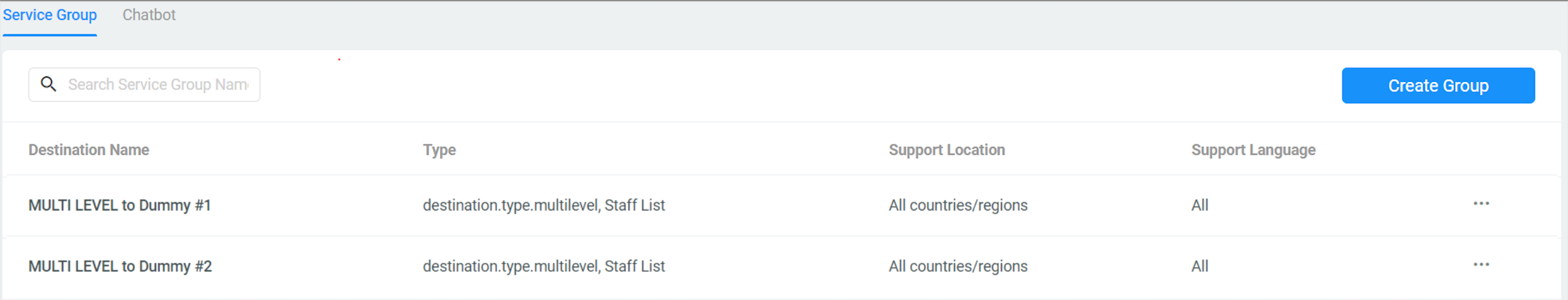Switch to the Service Group tab
Screen dimensions: 1568x300
coord(50,15)
